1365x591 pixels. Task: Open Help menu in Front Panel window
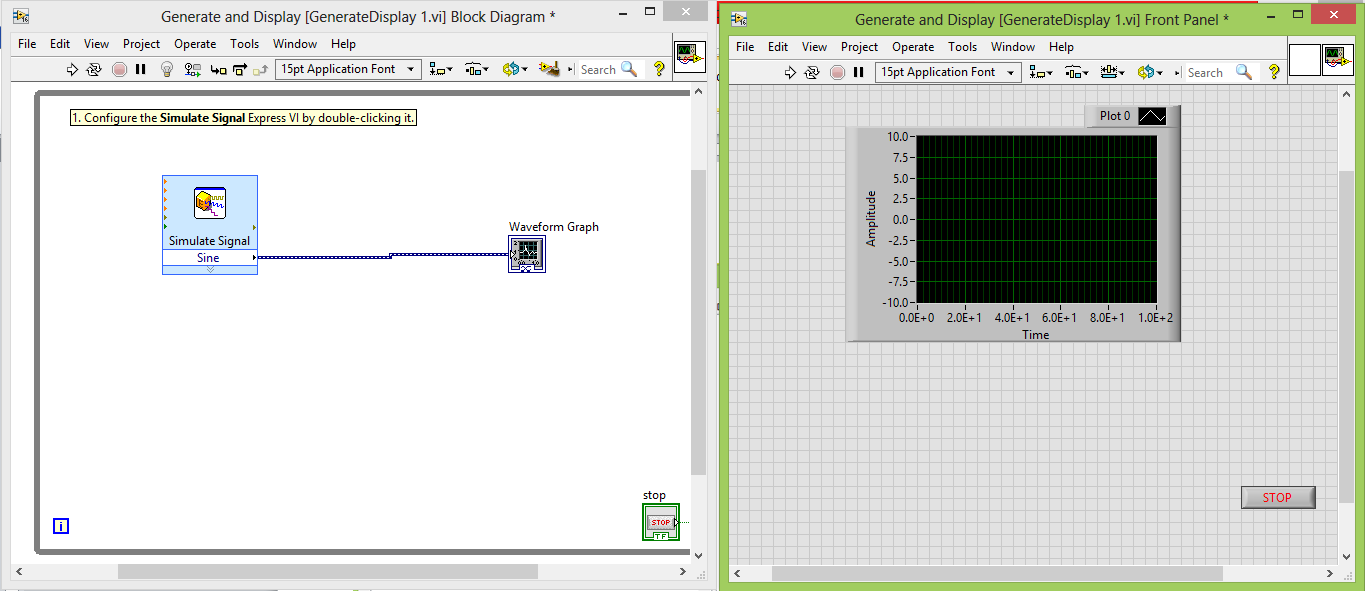click(x=1061, y=47)
